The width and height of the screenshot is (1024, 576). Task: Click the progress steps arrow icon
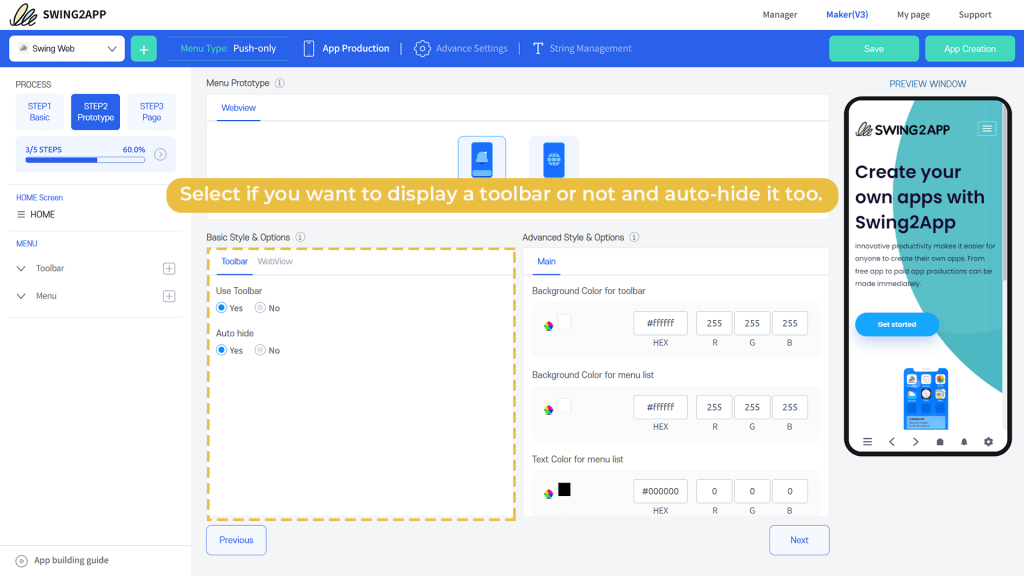[x=160, y=155]
